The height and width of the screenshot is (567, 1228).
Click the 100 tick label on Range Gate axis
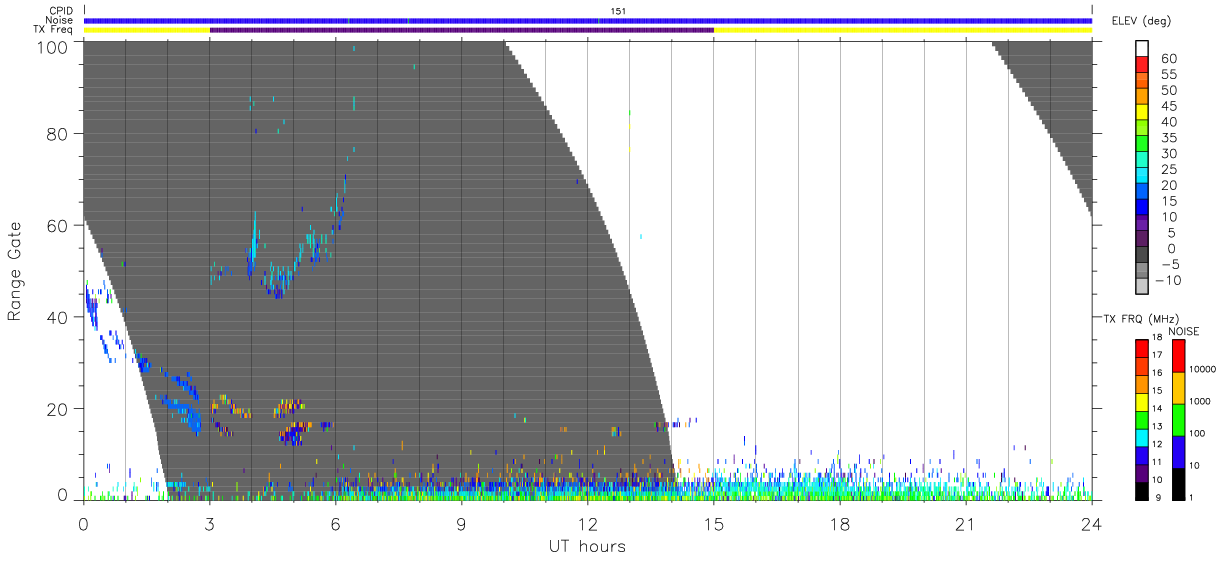pos(50,46)
